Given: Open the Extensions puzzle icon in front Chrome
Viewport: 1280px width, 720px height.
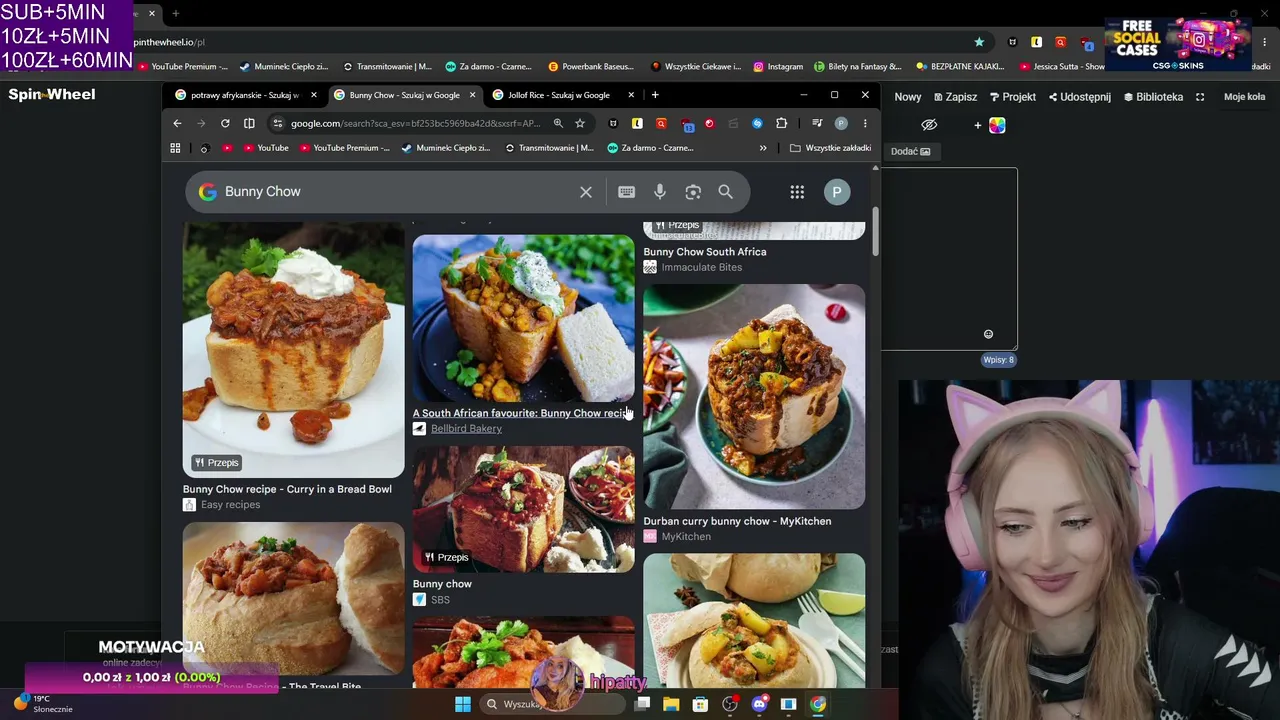Looking at the screenshot, I should pos(781,123).
